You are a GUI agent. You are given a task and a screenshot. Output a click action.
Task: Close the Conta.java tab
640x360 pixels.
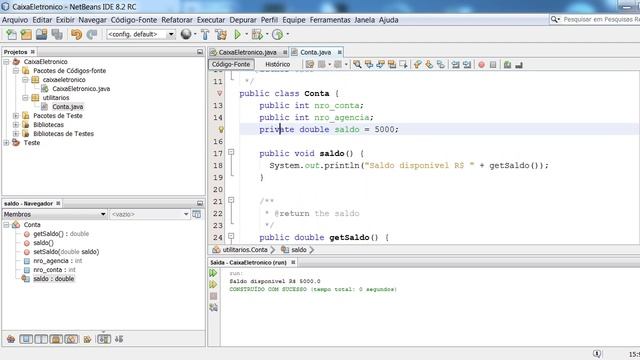click(339, 52)
